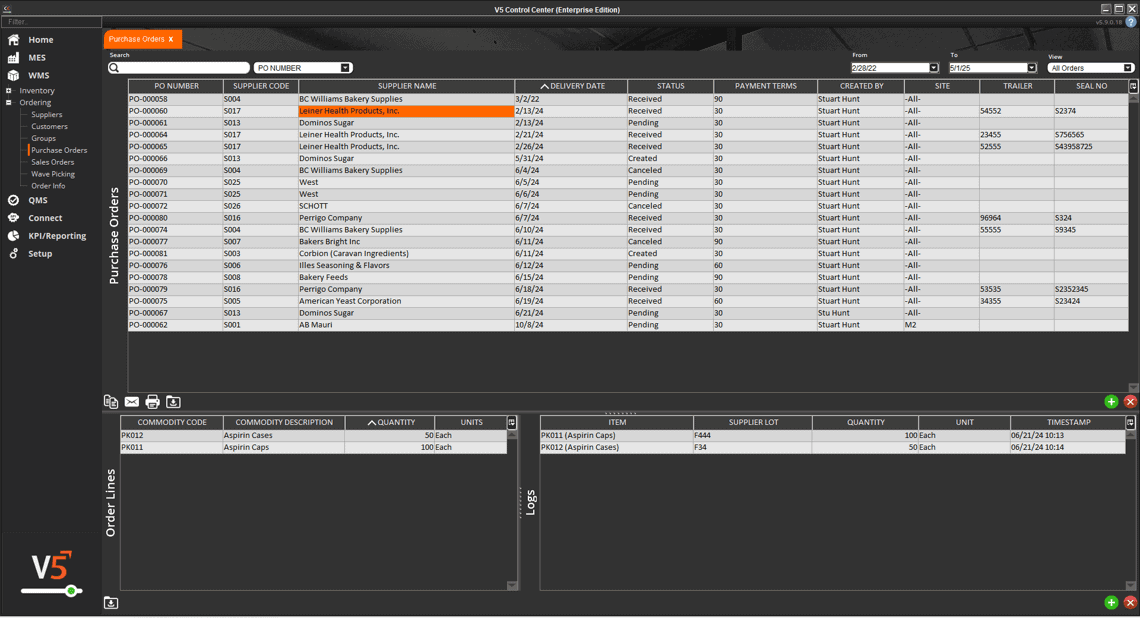This screenshot has width=1140, height=618.
Task: Click the seal number S43958725 cell
Action: pos(1091,147)
